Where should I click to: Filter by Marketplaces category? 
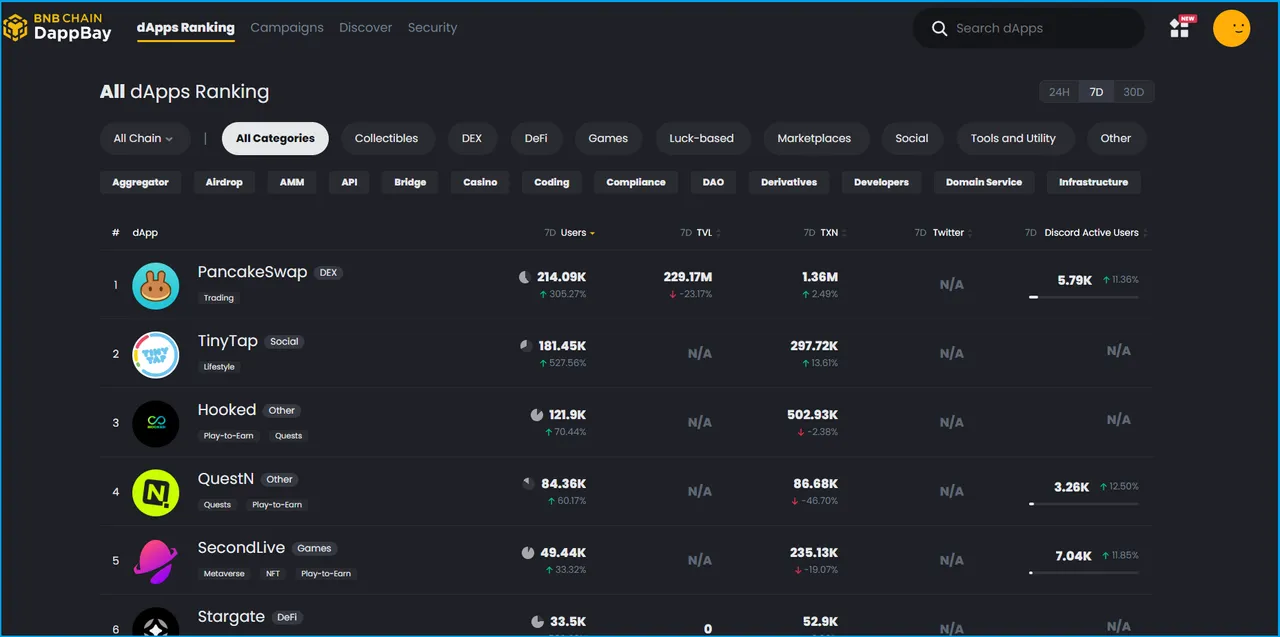[x=814, y=139]
